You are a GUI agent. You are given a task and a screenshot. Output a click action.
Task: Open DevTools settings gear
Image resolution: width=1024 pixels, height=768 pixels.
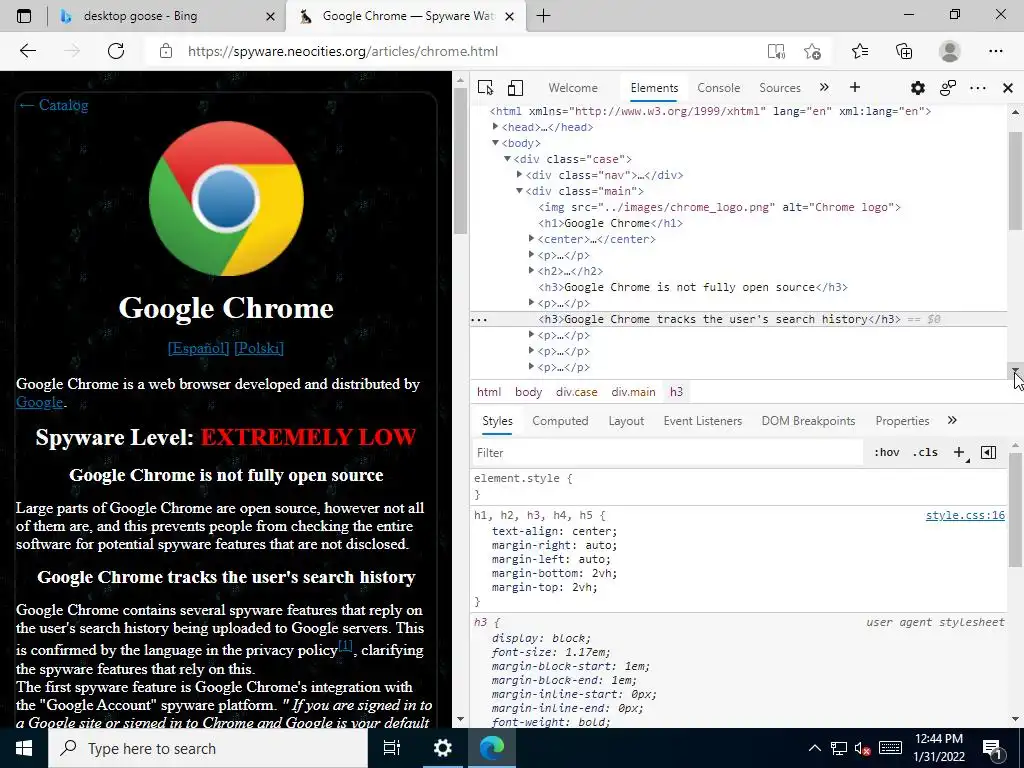pos(918,88)
